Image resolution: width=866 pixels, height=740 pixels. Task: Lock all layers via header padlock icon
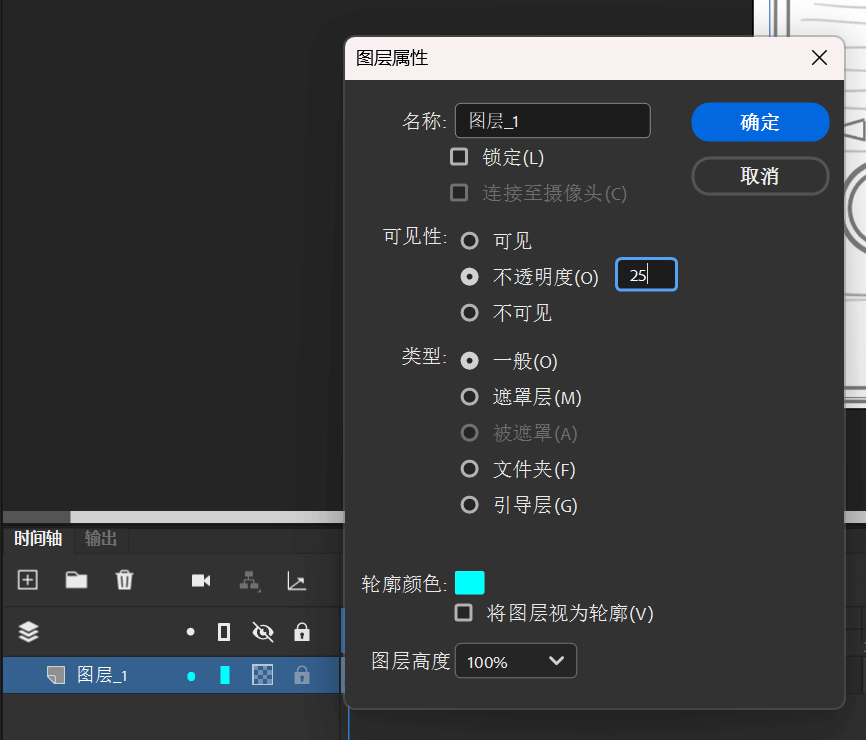302,632
